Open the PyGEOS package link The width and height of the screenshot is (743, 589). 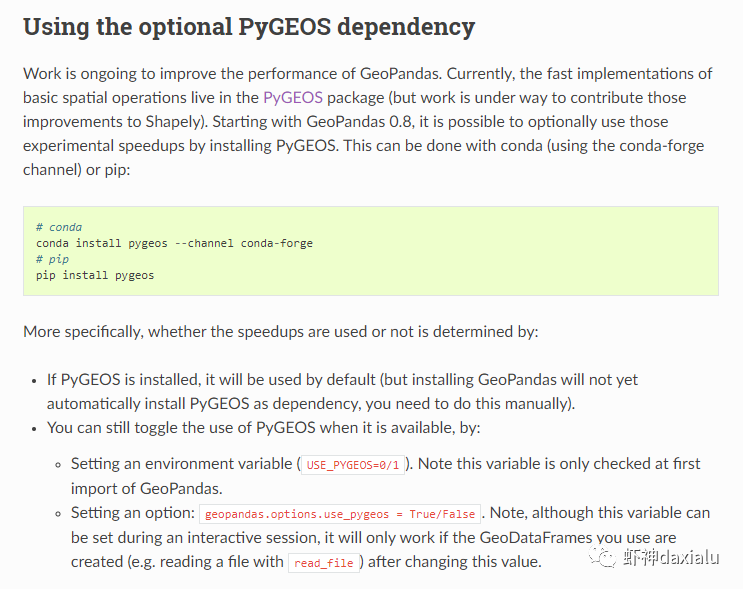coord(293,98)
